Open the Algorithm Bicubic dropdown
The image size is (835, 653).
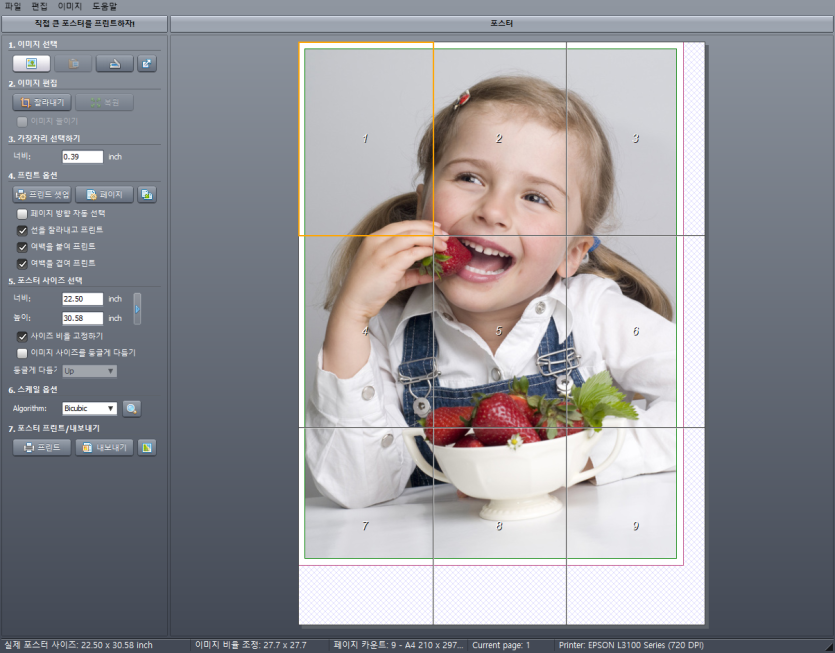coord(90,408)
